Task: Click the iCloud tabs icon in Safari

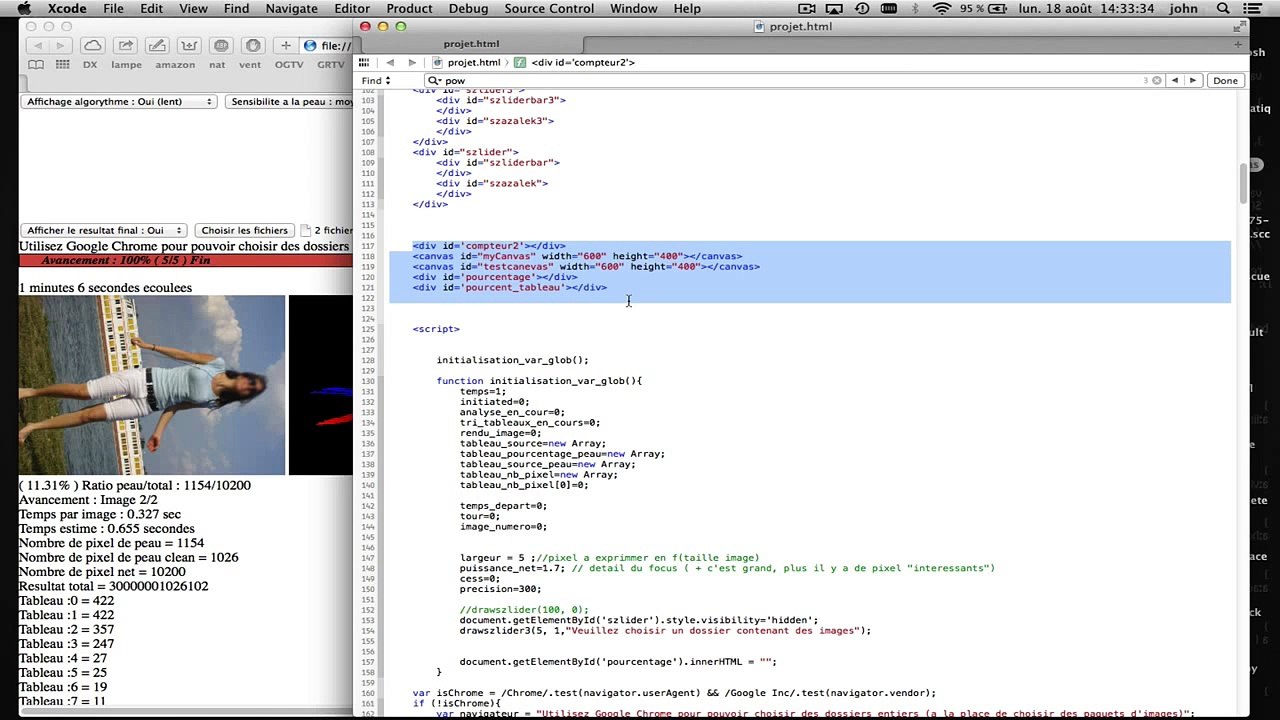Action: point(92,46)
